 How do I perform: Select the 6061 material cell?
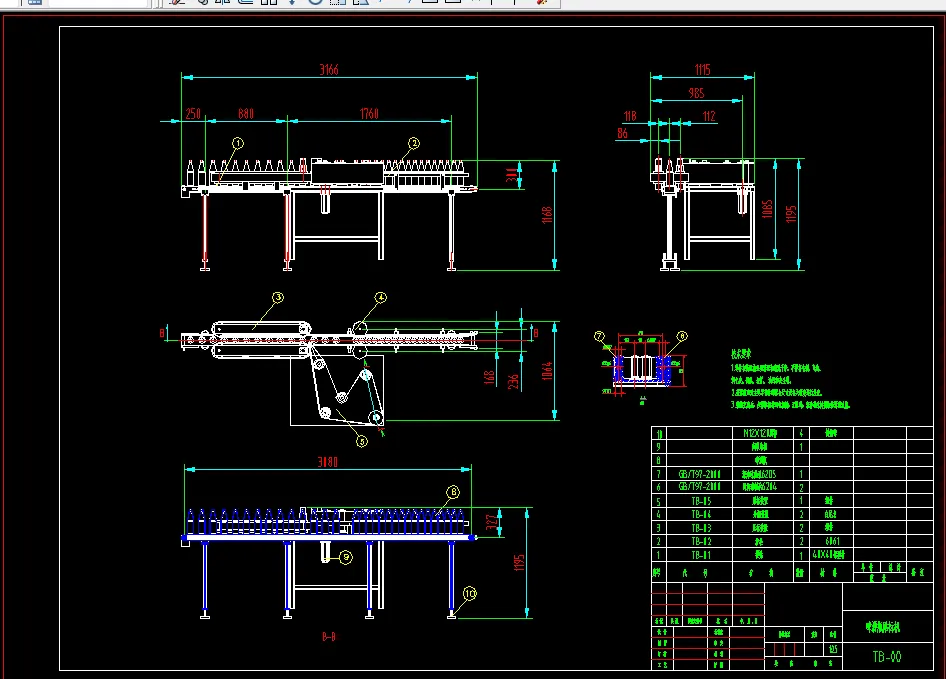tap(832, 541)
